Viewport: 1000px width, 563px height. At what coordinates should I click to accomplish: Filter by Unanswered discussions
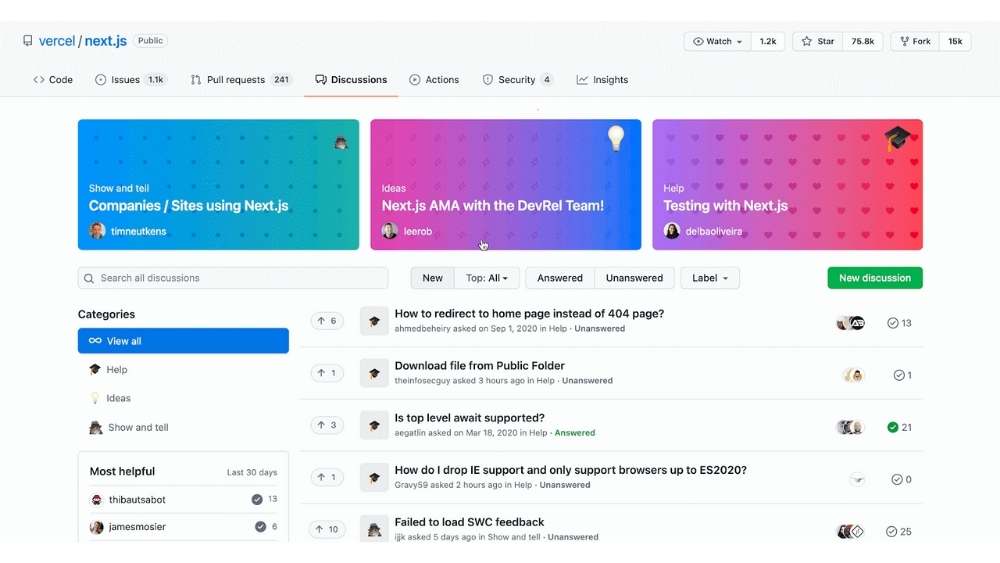coord(634,278)
